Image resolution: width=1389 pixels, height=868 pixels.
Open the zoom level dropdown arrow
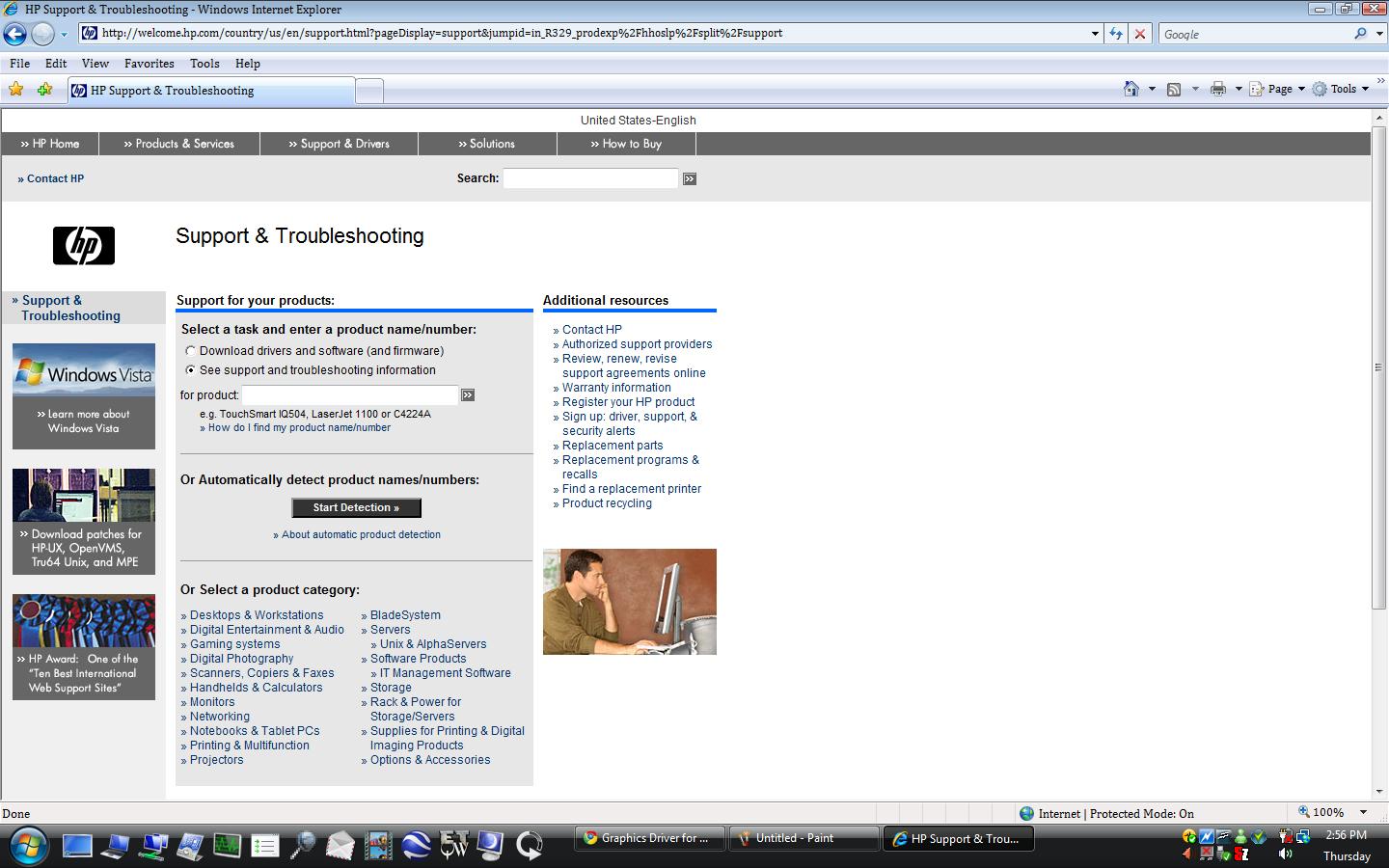point(1363,813)
